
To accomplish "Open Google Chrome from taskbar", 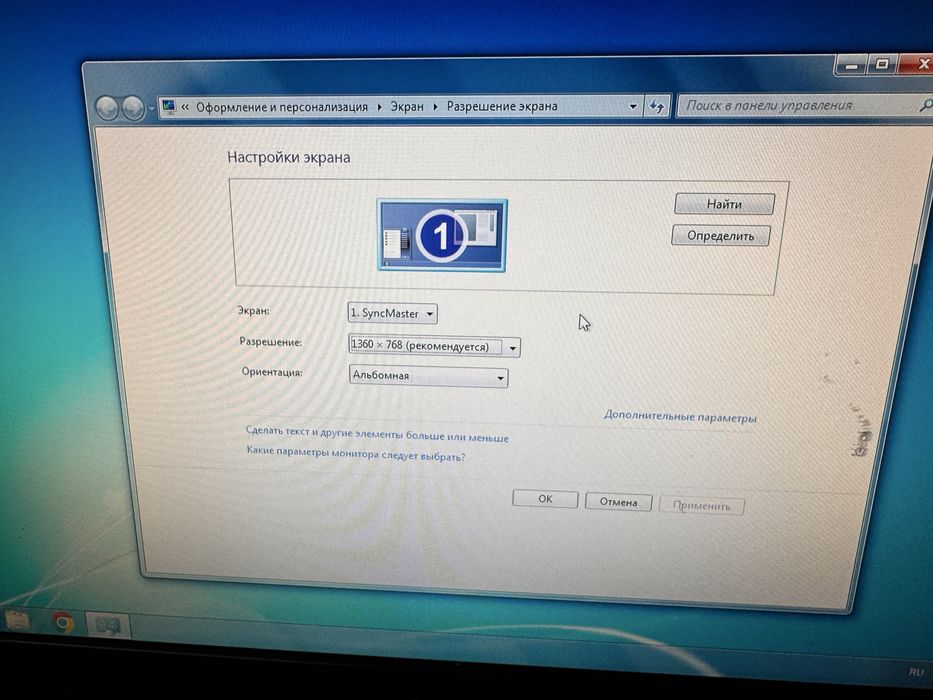I will coord(64,623).
